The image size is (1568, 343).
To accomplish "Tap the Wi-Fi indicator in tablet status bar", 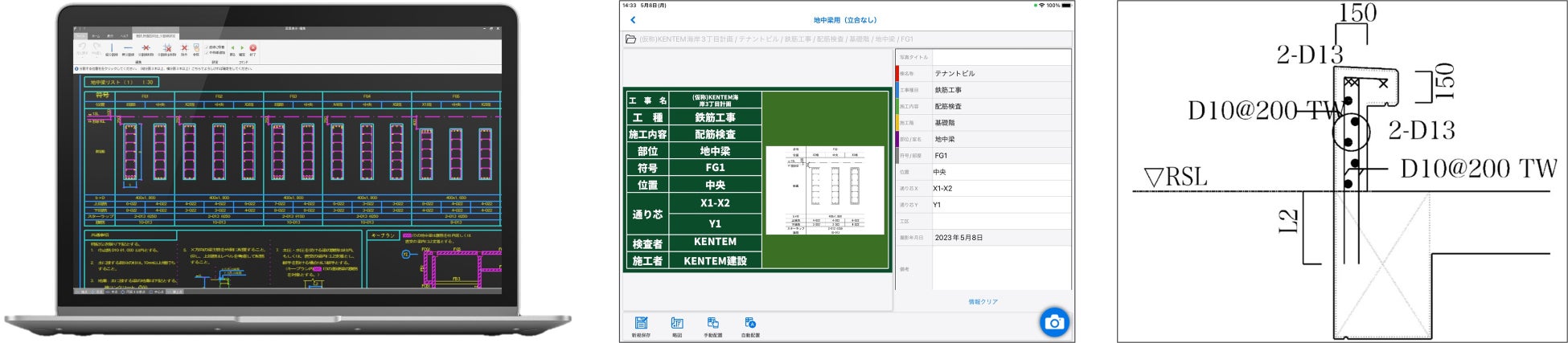I will 1041,6.
